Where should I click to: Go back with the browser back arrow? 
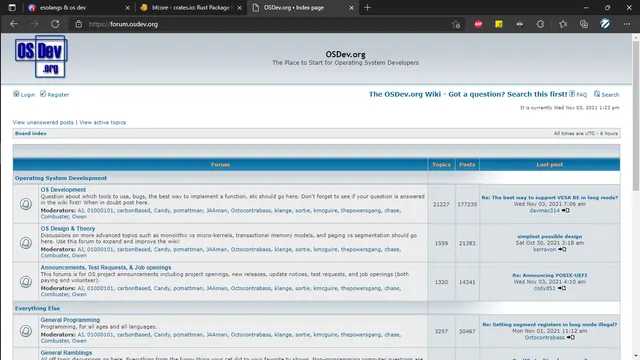[x=14, y=24]
